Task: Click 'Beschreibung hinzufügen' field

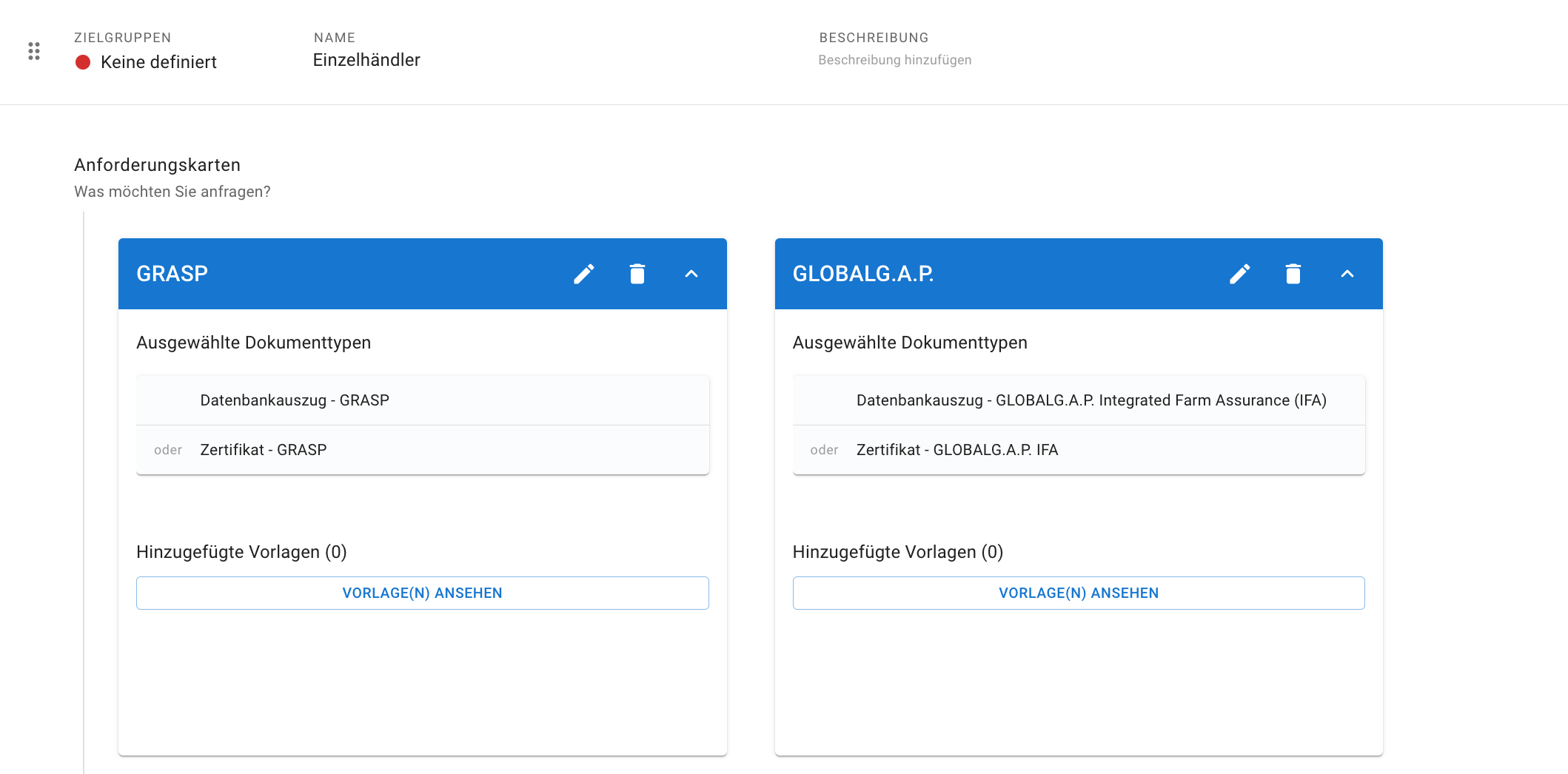Action: 894,60
